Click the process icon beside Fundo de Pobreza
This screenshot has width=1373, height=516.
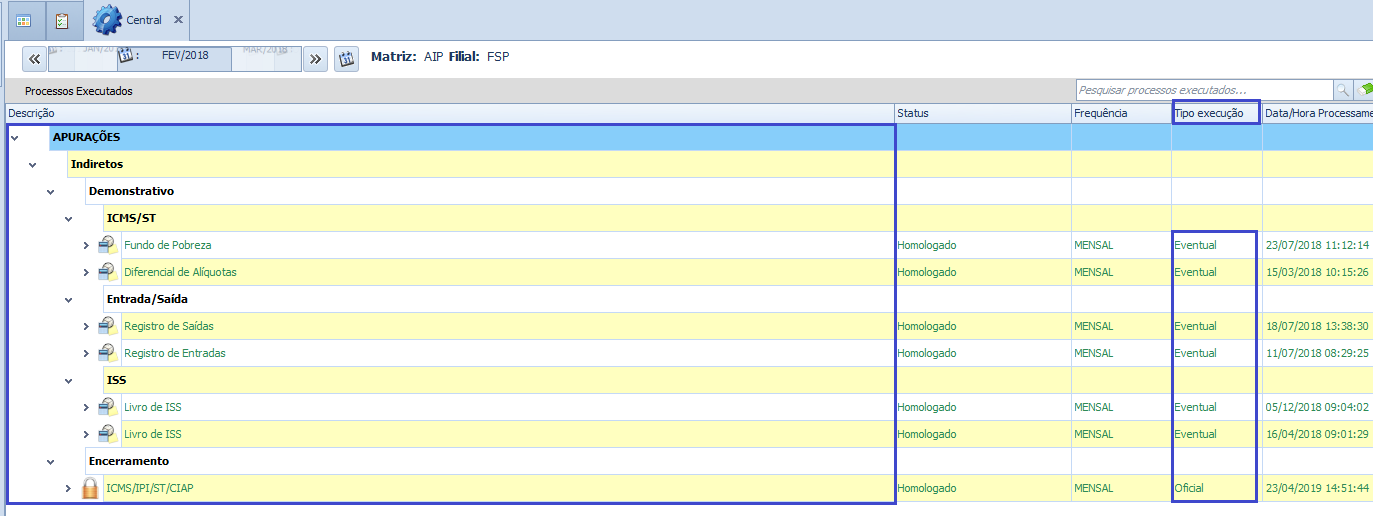tap(108, 245)
